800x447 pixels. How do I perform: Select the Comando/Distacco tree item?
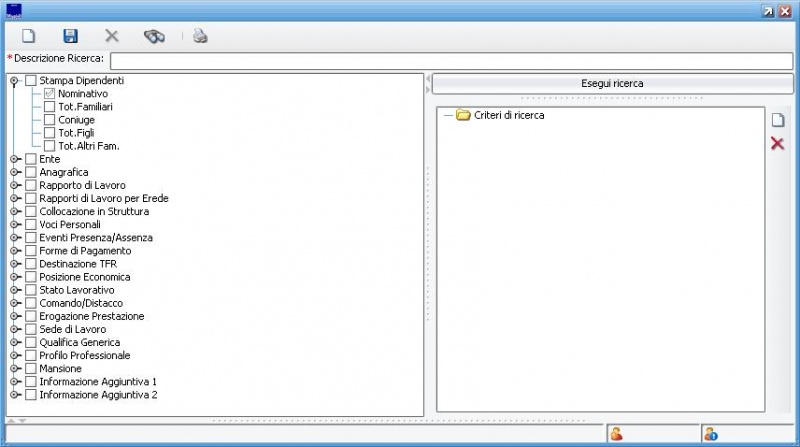point(81,303)
